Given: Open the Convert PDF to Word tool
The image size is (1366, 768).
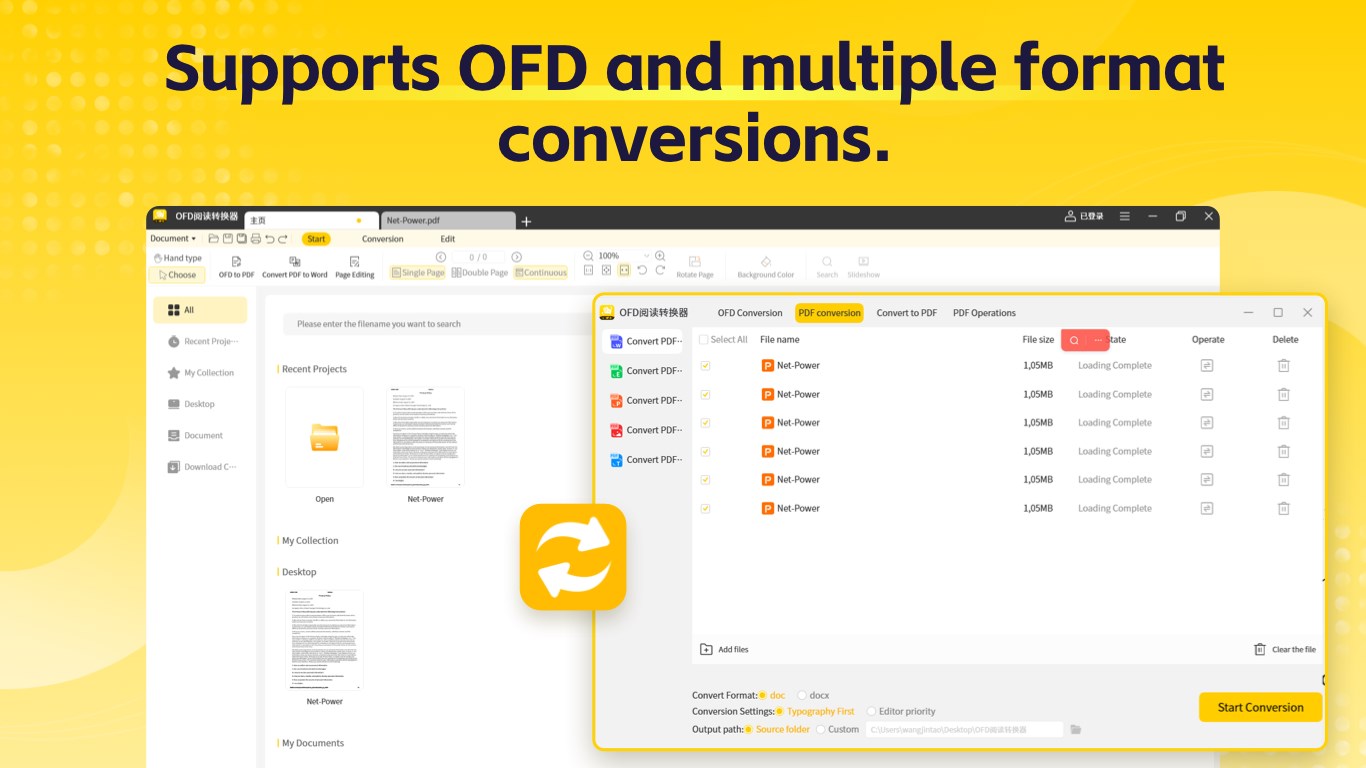Looking at the screenshot, I should (x=295, y=266).
